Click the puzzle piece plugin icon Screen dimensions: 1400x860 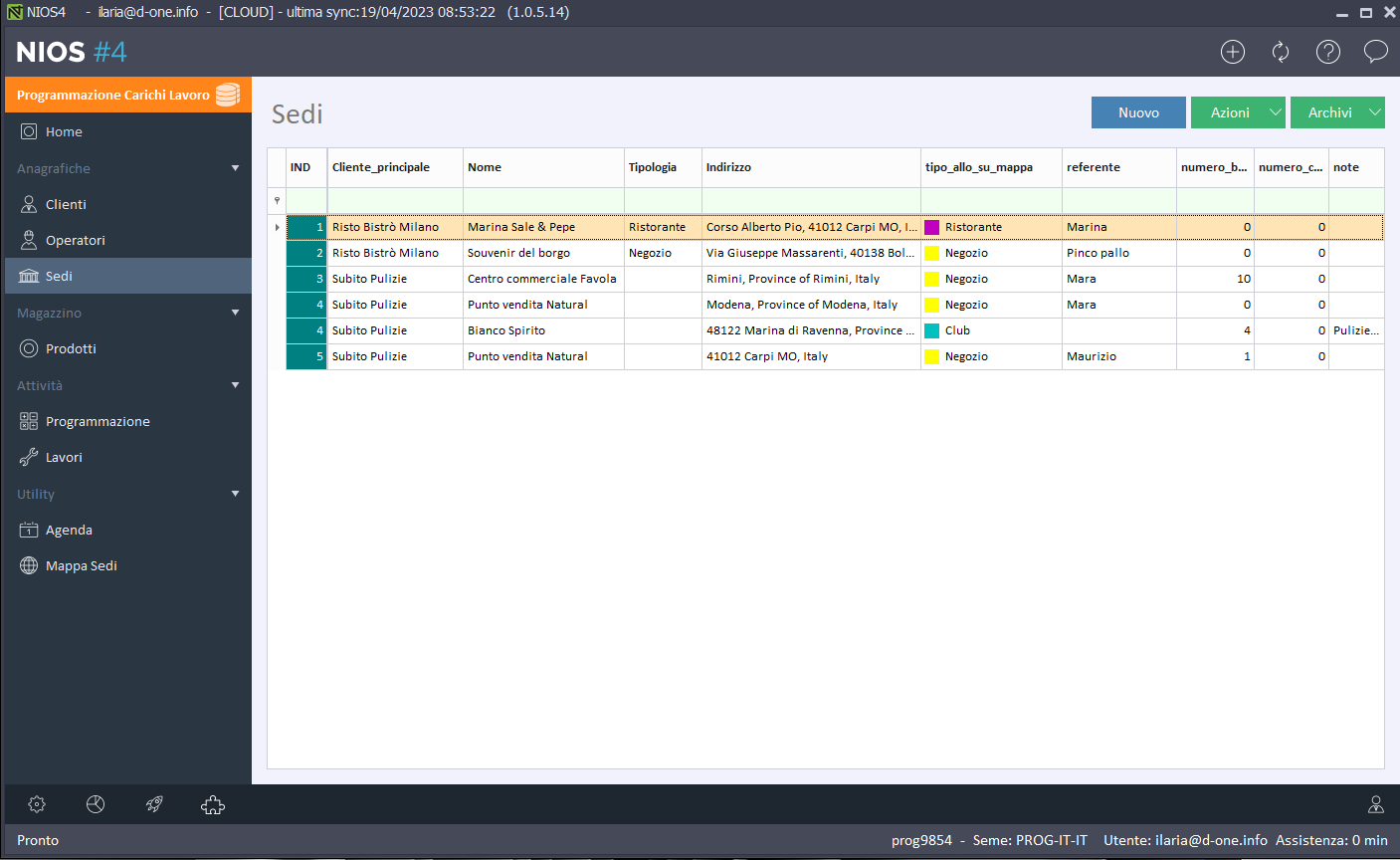click(x=213, y=804)
